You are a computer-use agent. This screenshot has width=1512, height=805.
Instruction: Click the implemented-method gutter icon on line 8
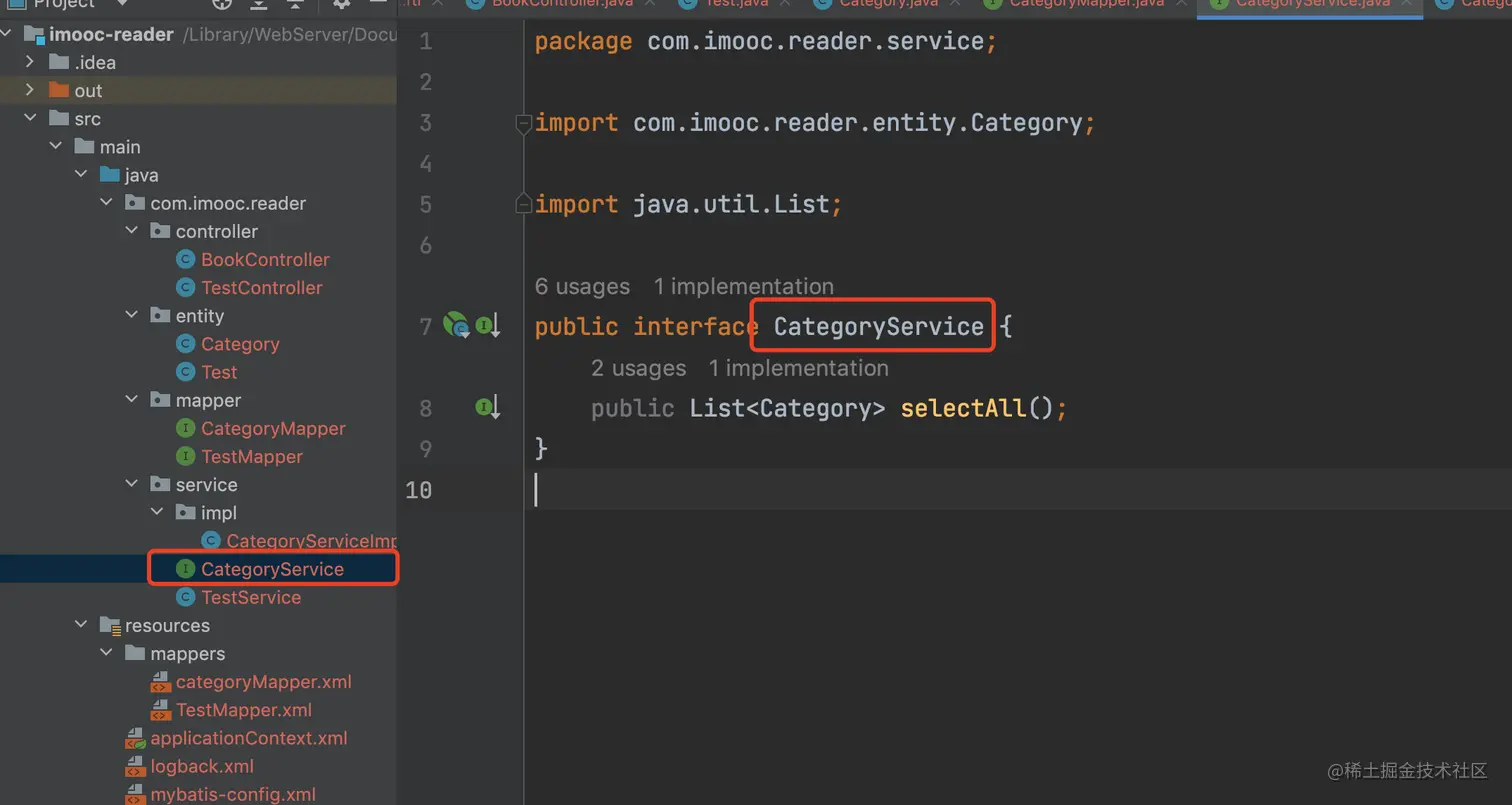coord(487,407)
